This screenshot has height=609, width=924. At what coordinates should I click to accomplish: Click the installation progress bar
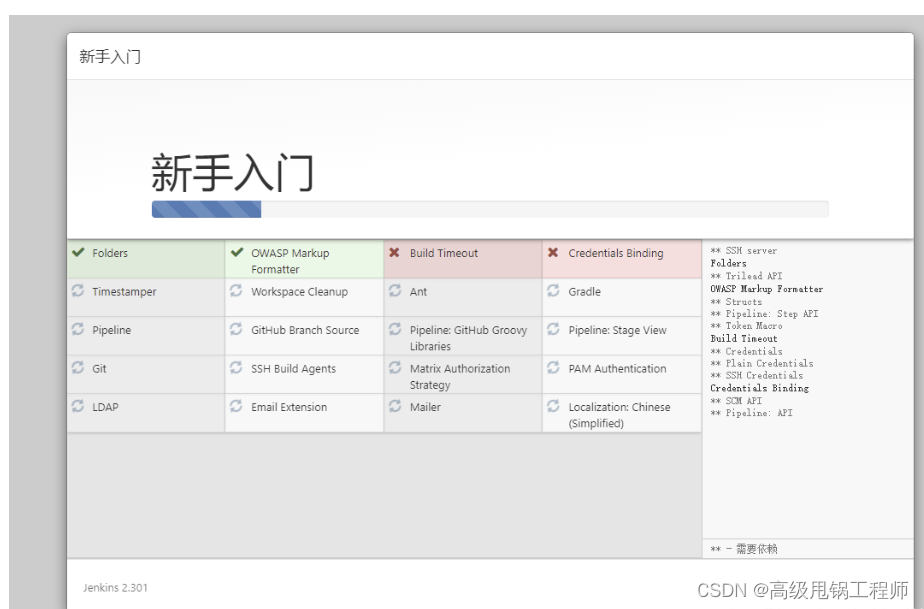[490, 209]
